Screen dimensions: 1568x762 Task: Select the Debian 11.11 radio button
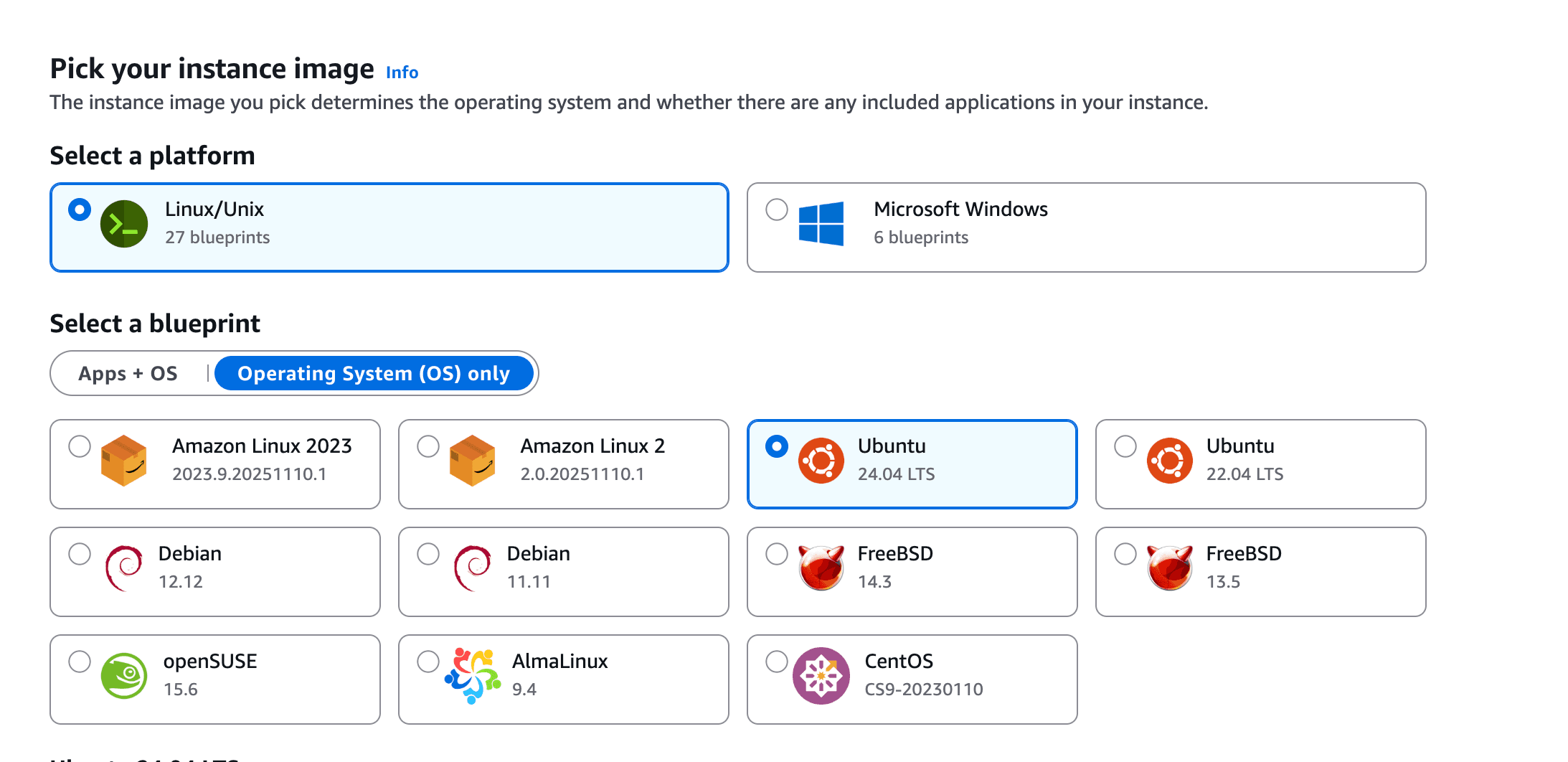pyautogui.click(x=428, y=553)
